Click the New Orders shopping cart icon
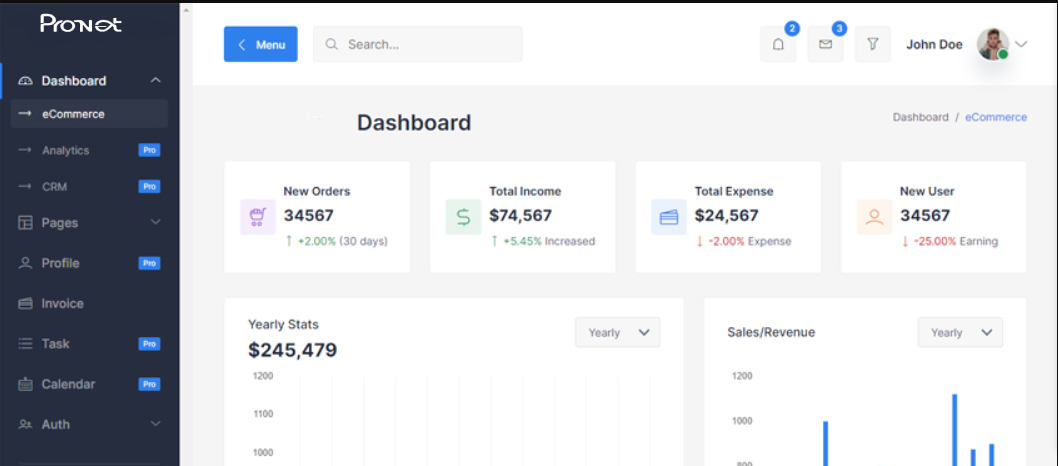 click(x=257, y=217)
